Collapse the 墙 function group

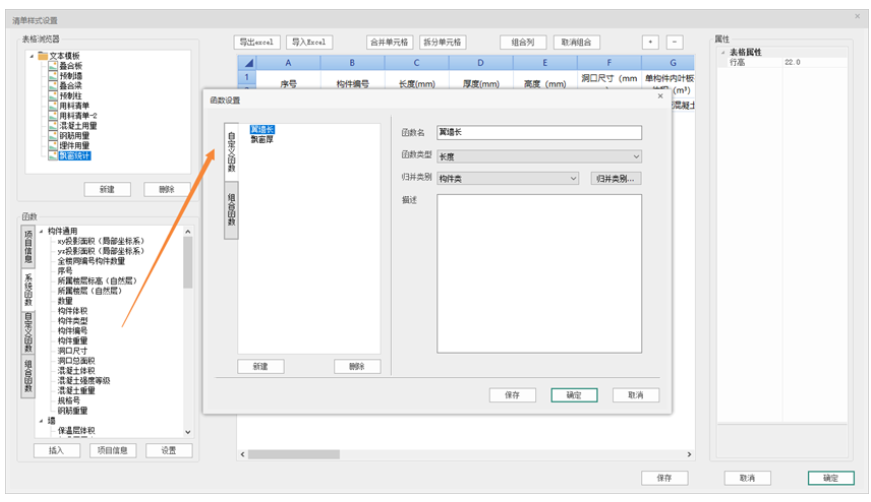(x=41, y=421)
